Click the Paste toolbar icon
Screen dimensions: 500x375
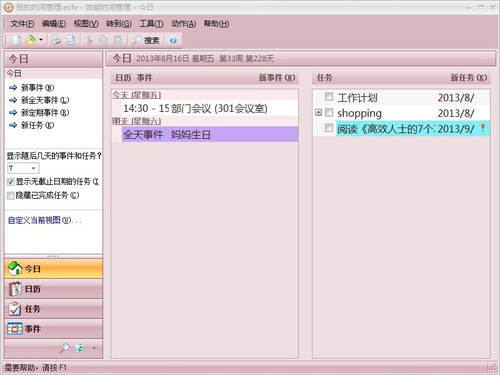(118, 40)
